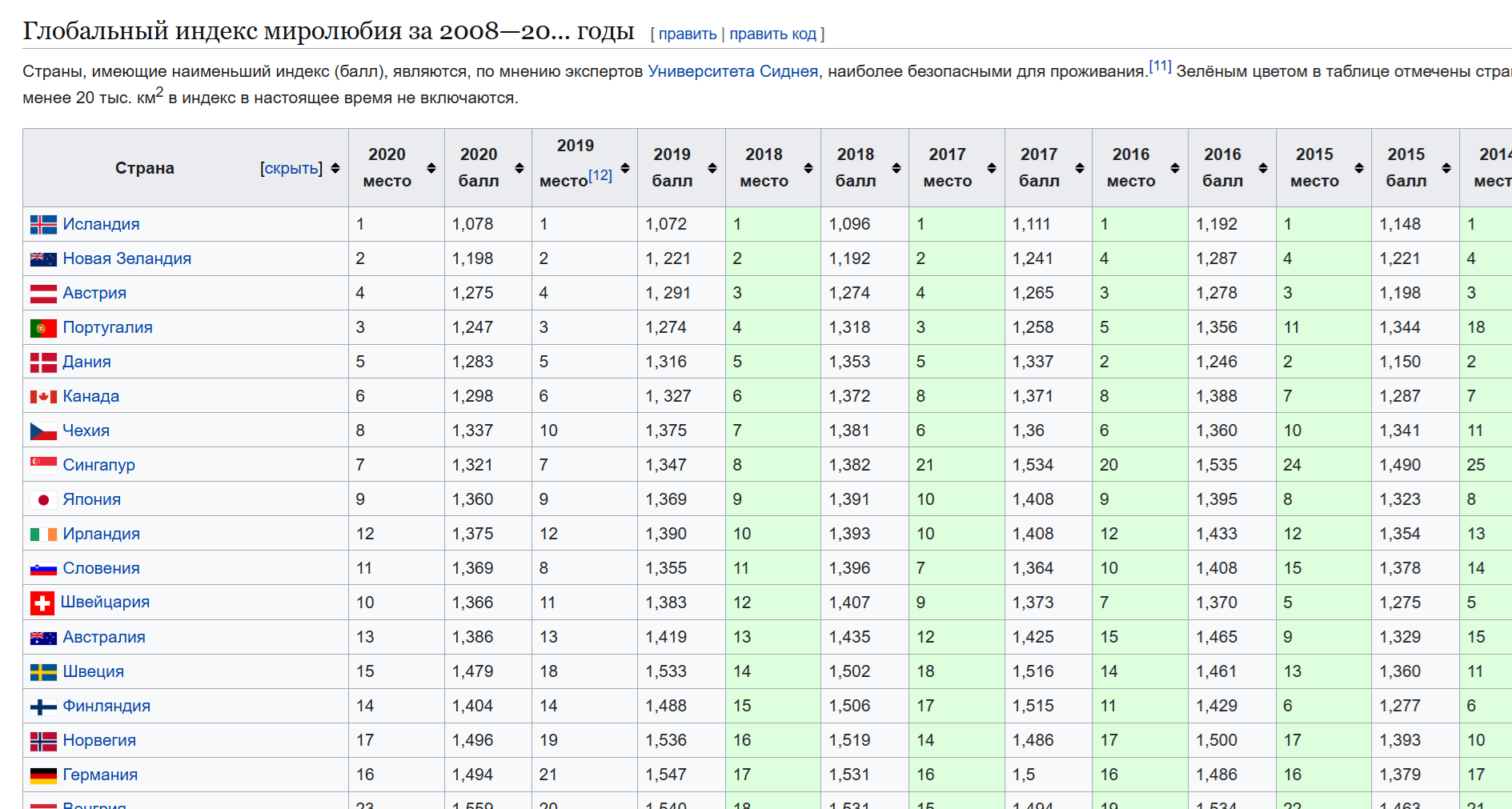Click the Singapore flag icon
The width and height of the screenshot is (1512, 809).
coord(43,466)
